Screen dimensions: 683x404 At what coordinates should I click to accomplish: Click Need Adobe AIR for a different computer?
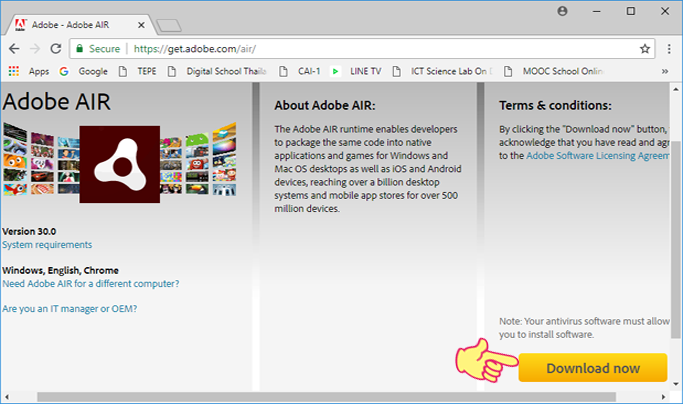coord(91,284)
